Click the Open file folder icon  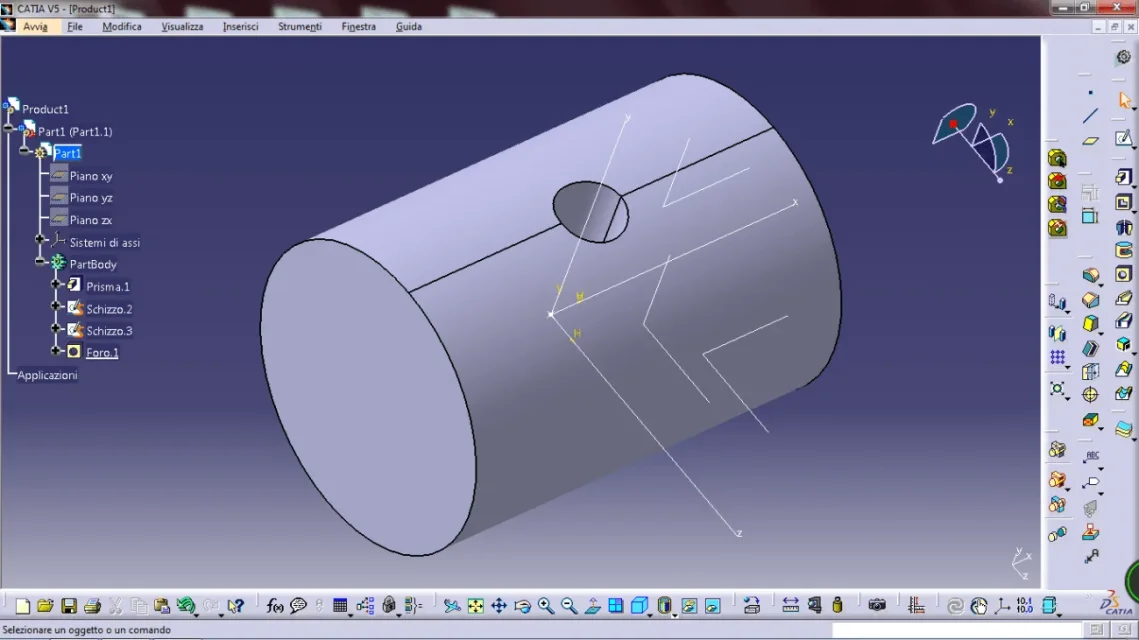45,606
